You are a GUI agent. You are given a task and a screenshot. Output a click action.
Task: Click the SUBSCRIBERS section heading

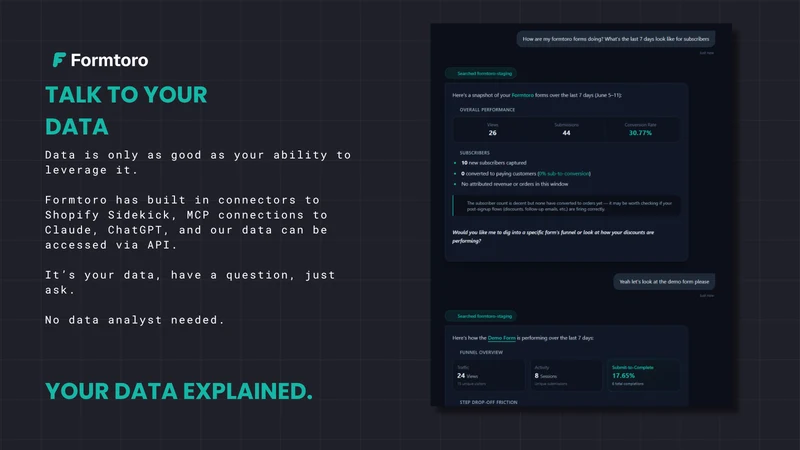pyautogui.click(x=474, y=153)
